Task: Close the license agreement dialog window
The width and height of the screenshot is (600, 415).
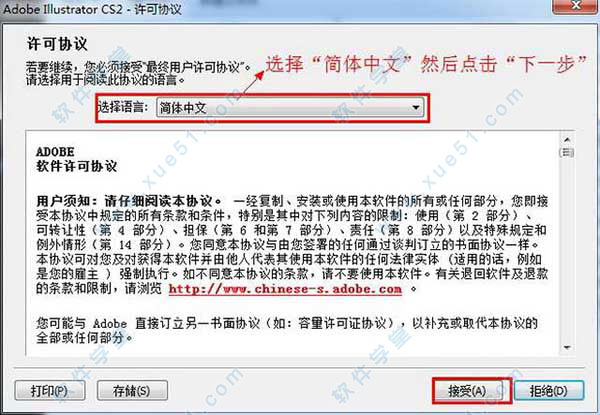Action: pyautogui.click(x=575, y=6)
